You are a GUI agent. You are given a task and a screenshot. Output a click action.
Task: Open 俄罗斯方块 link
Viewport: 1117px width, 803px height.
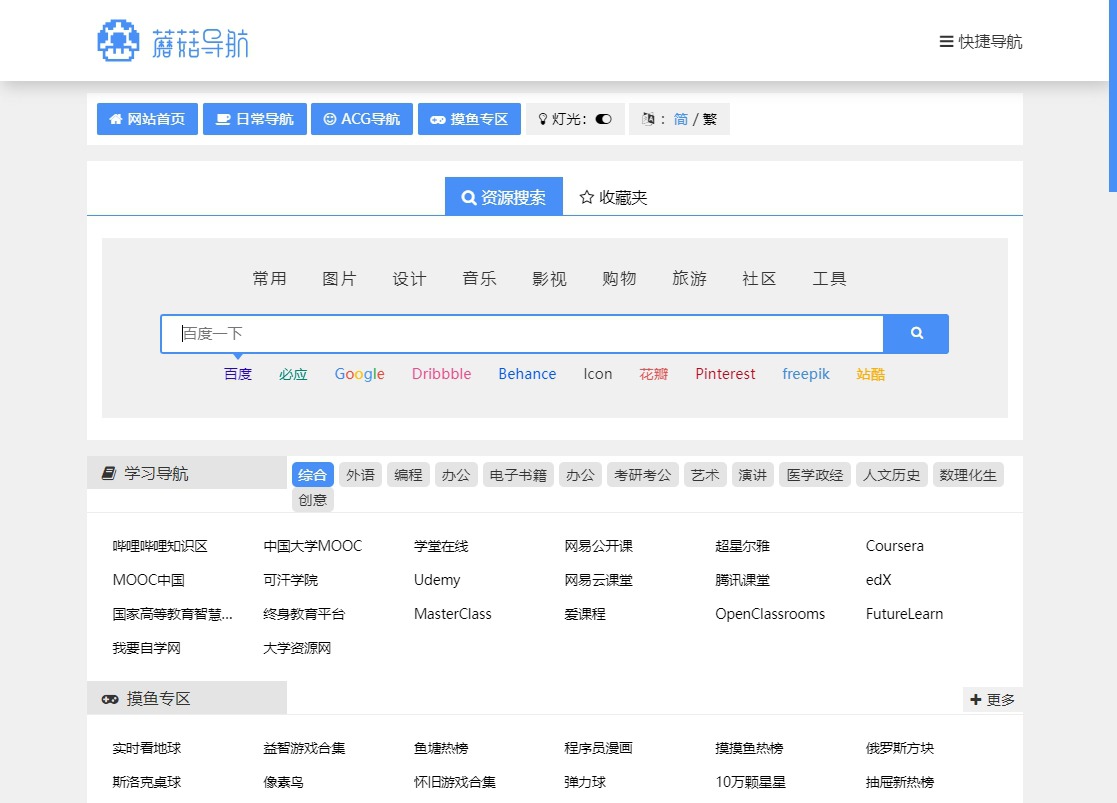point(900,748)
